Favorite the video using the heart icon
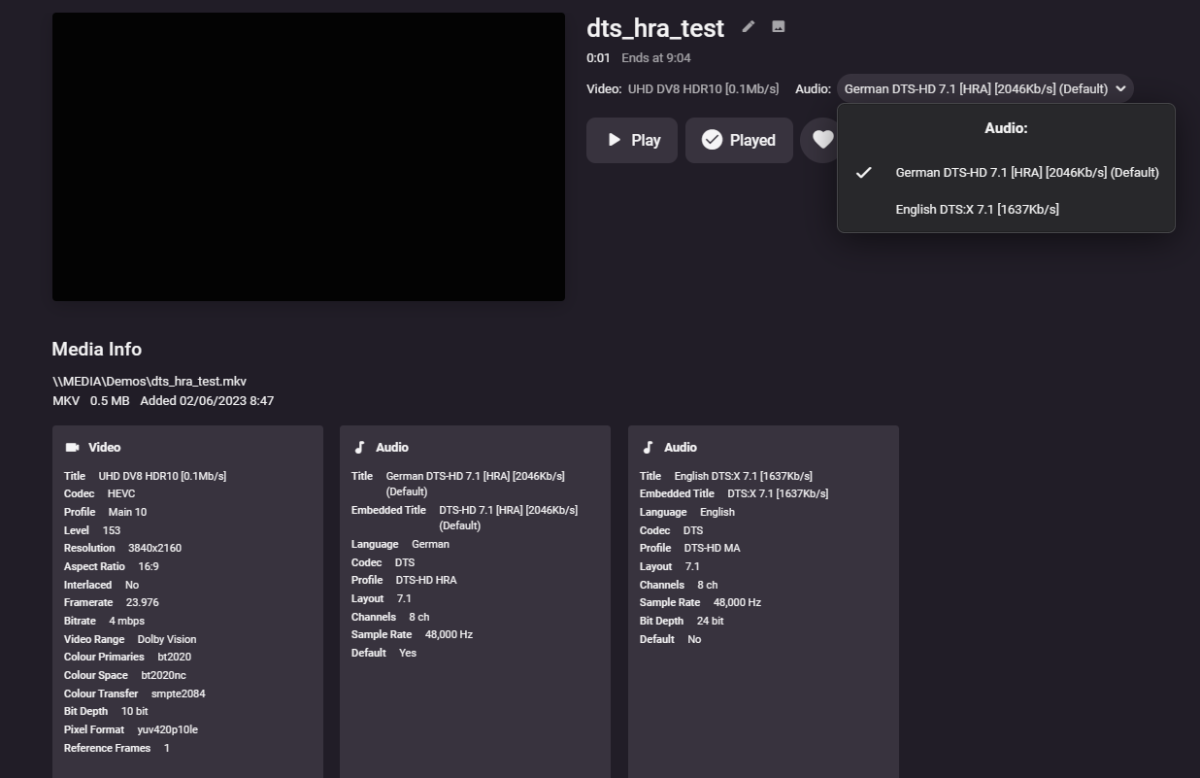The width and height of the screenshot is (1200, 778). (824, 140)
